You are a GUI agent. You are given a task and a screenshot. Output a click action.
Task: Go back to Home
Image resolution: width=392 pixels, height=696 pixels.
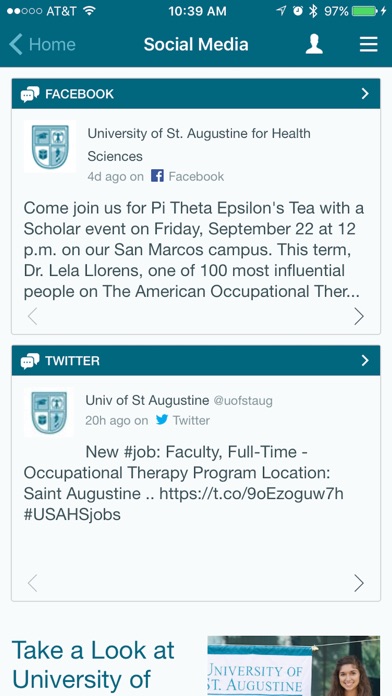42,44
